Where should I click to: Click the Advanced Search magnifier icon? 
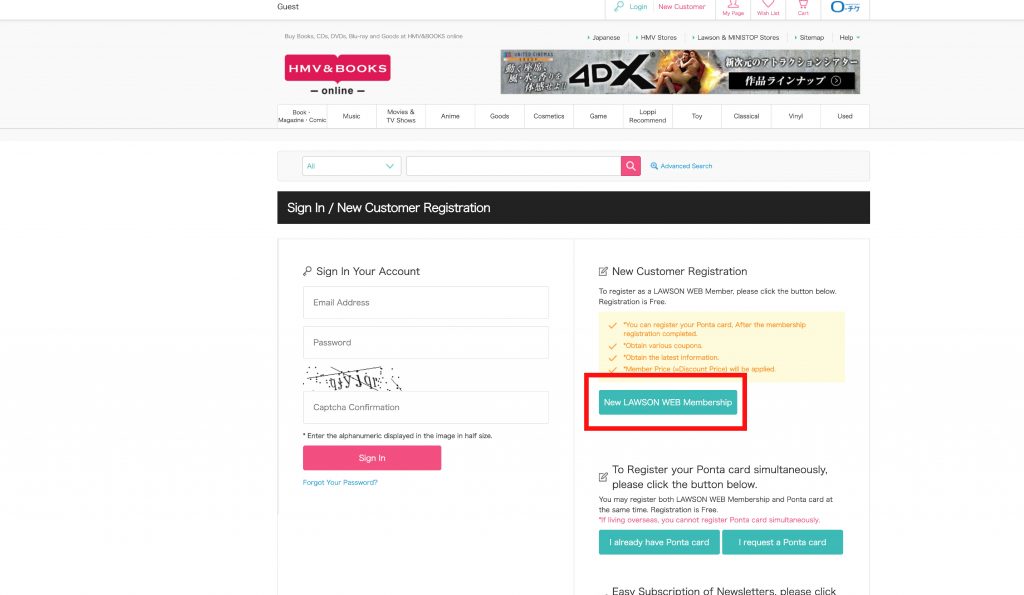pyautogui.click(x=654, y=166)
